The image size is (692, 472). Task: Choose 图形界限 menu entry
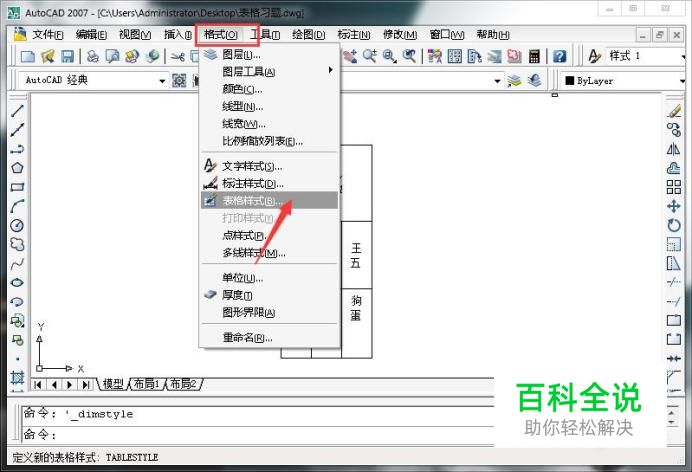pyautogui.click(x=269, y=313)
